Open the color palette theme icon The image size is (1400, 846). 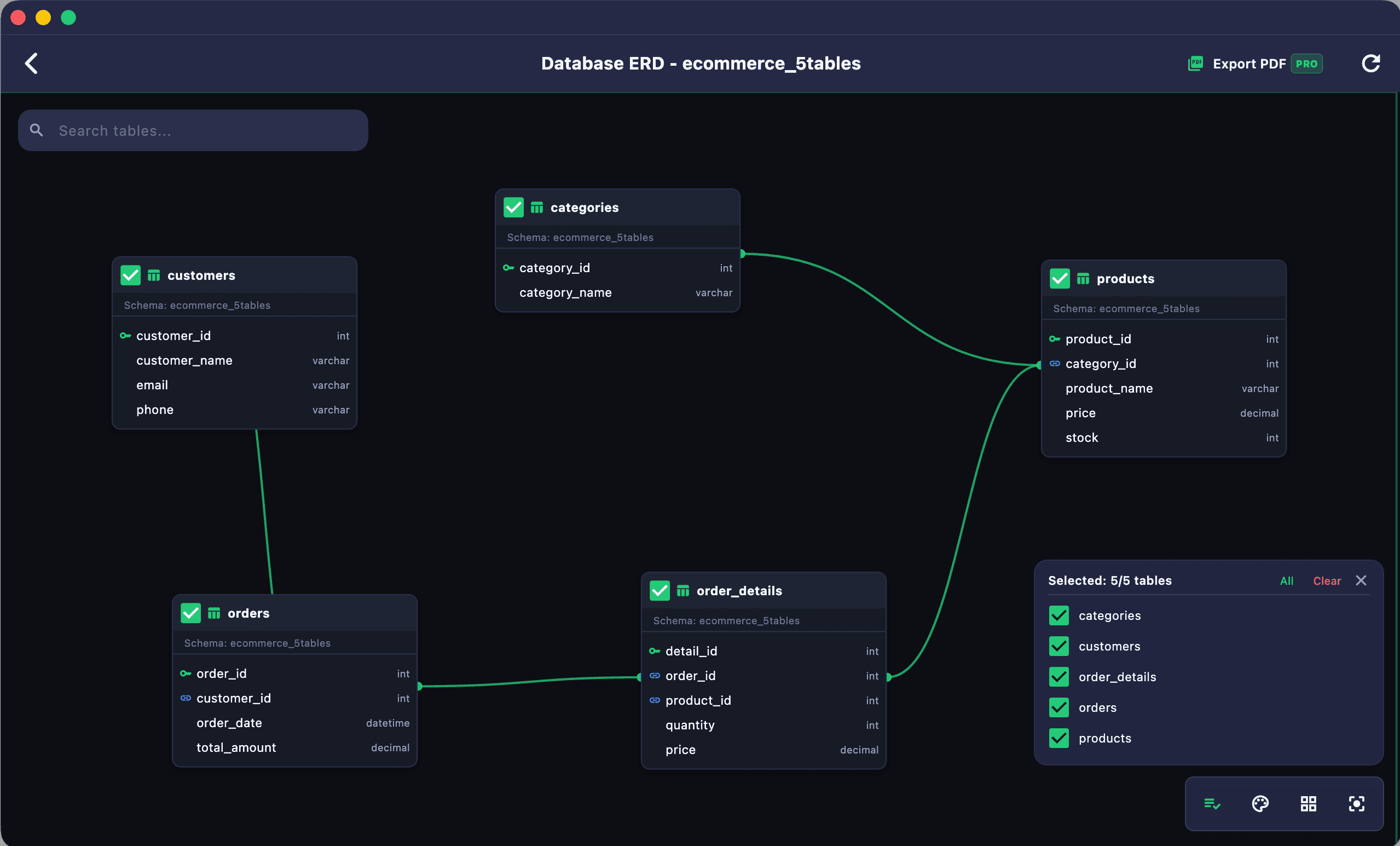1260,803
